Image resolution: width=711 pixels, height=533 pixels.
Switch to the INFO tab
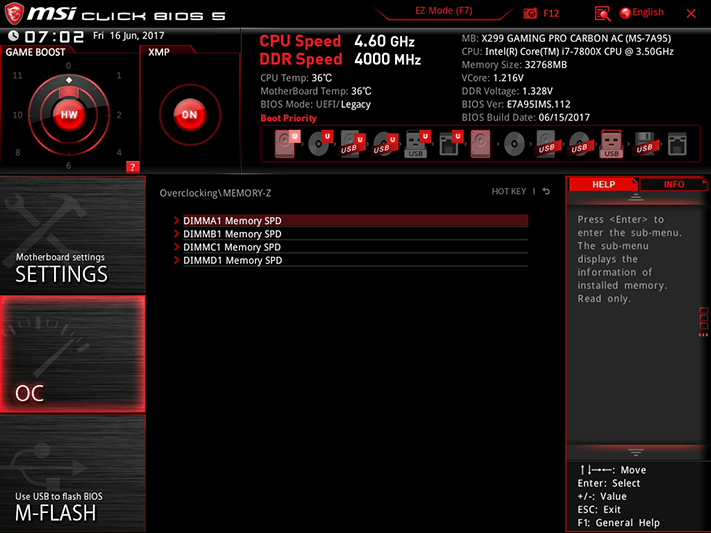[673, 184]
